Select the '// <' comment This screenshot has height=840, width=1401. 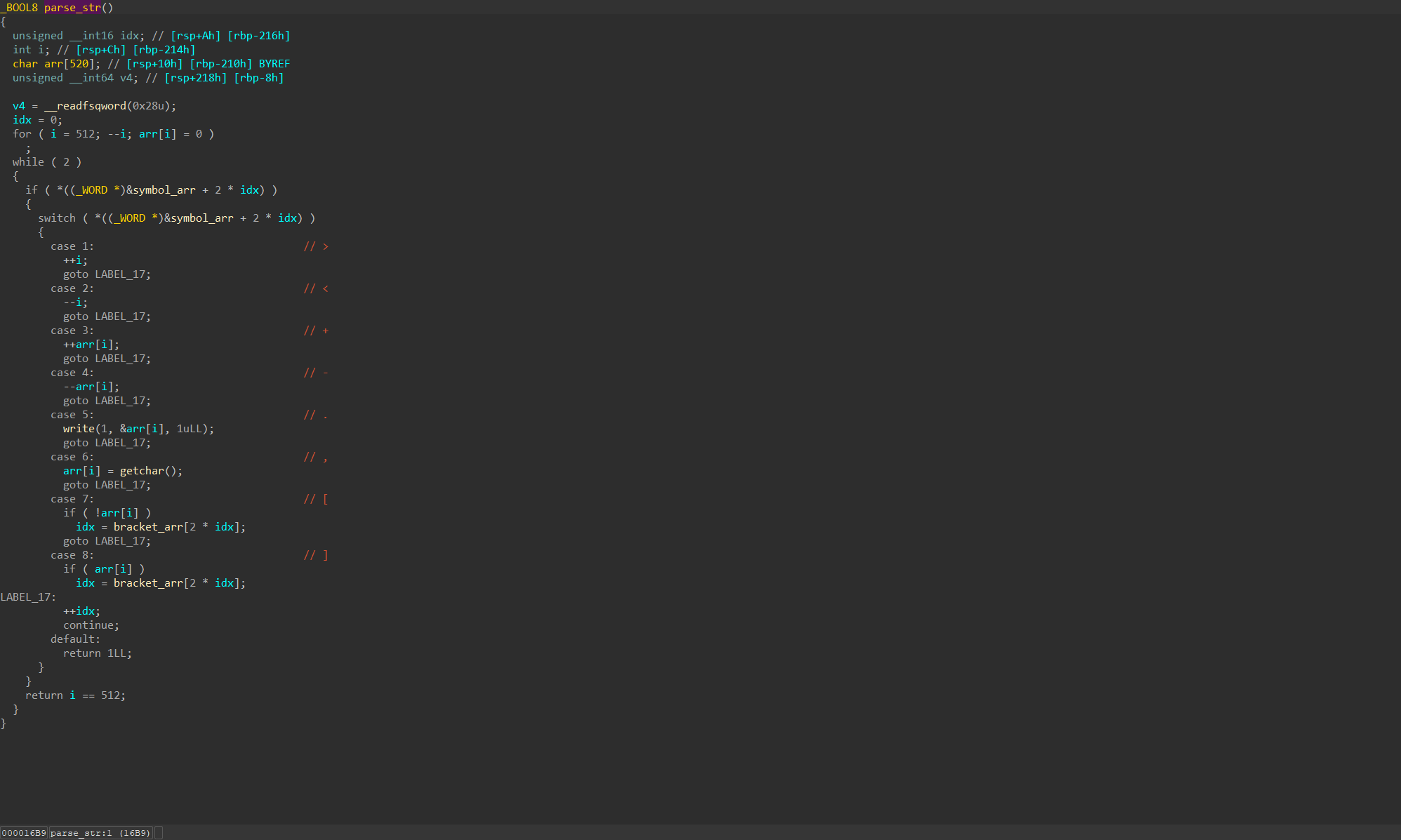coord(316,288)
